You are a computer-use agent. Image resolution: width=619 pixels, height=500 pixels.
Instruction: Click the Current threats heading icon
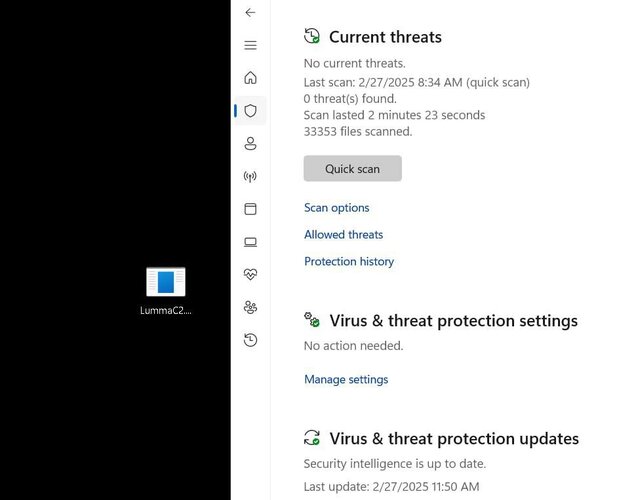point(312,36)
